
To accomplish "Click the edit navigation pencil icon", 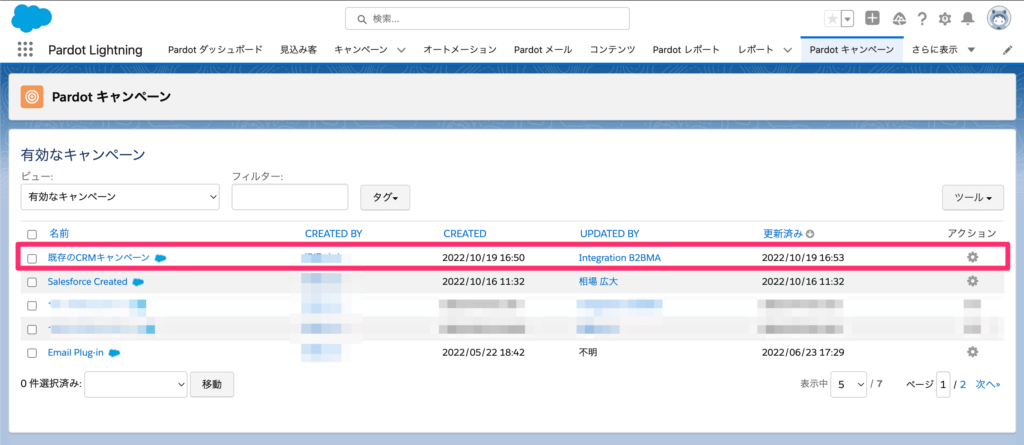I will point(1006,50).
